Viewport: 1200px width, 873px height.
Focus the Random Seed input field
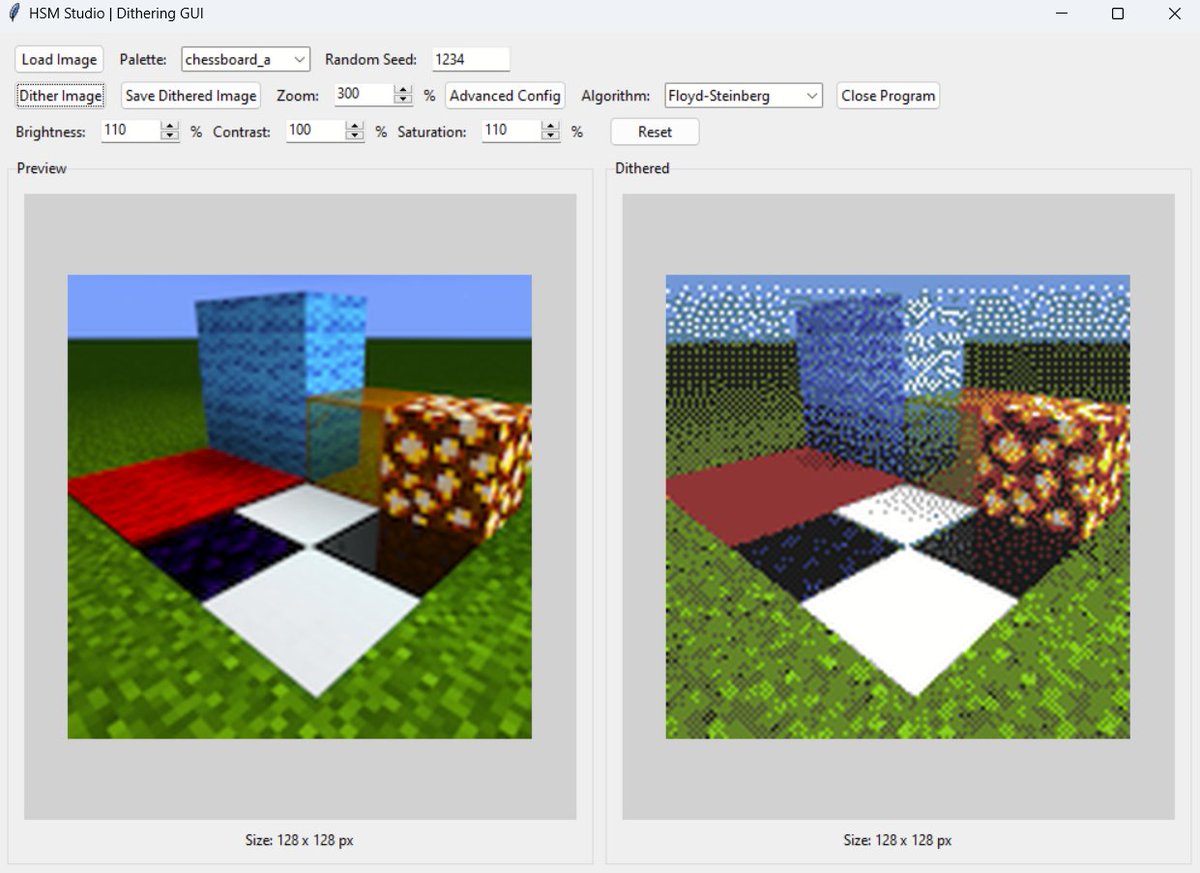pyautogui.click(x=471, y=59)
